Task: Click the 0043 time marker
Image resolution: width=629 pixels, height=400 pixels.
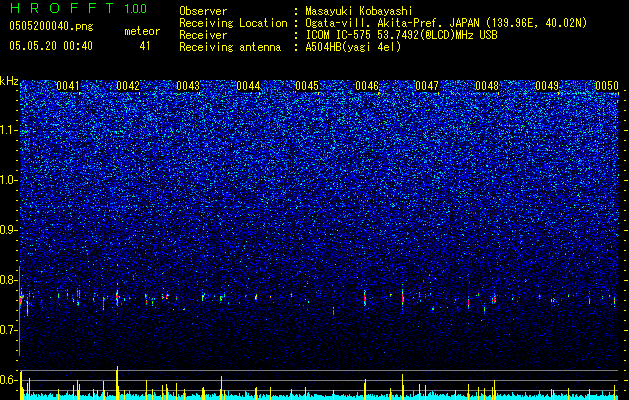Action: tap(188, 86)
